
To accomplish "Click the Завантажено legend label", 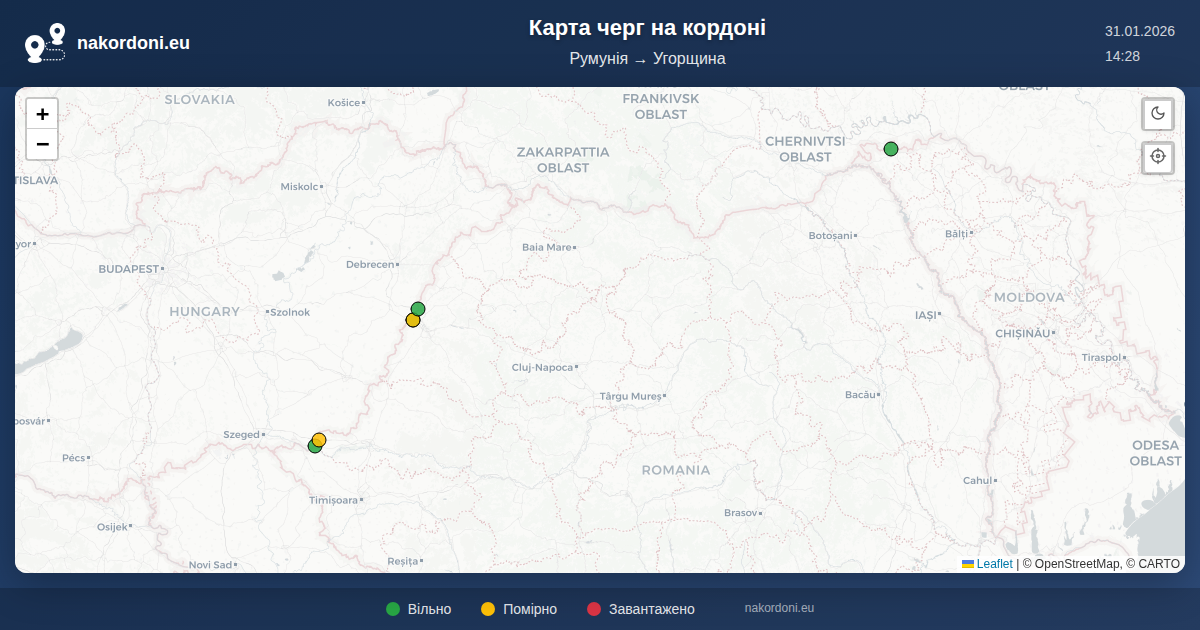I will tap(651, 609).
